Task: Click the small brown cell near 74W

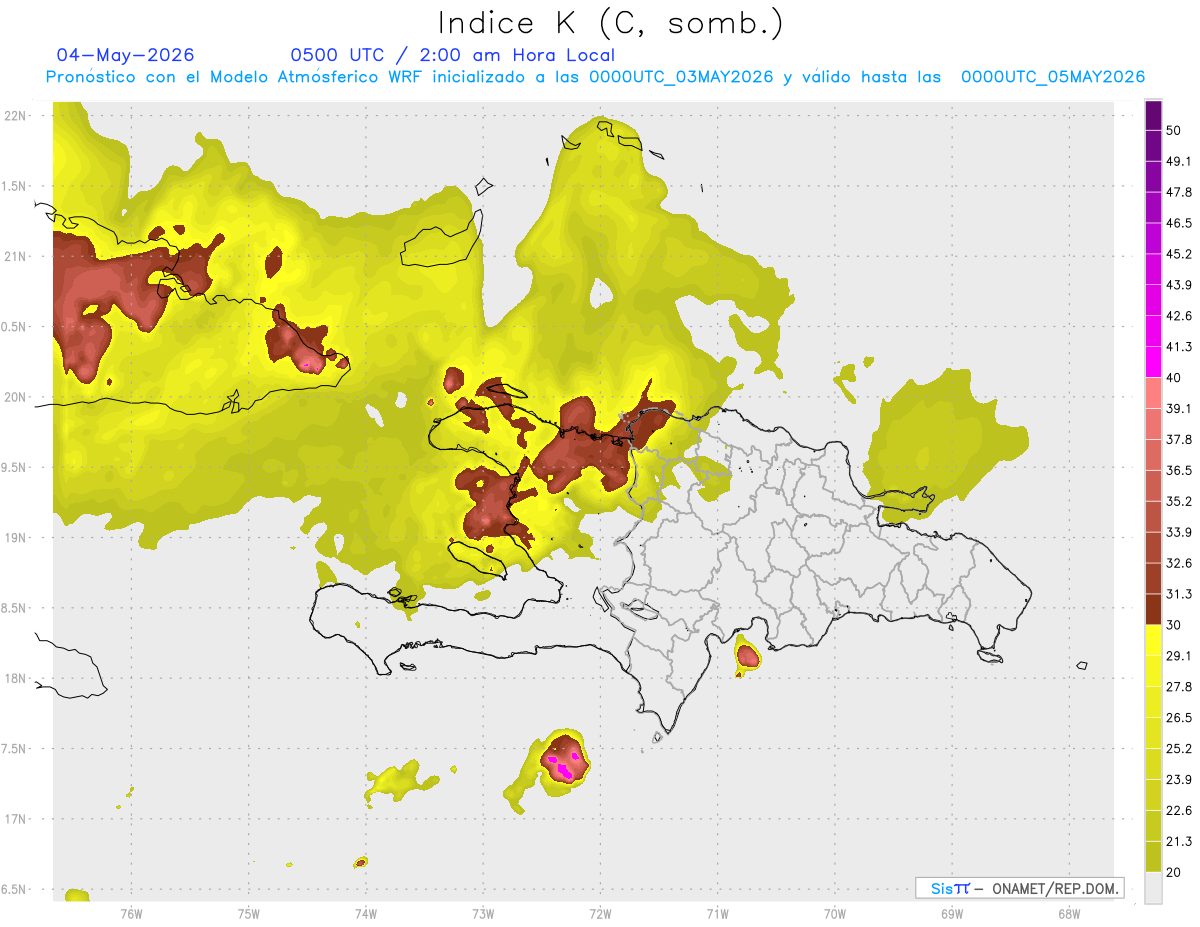Action: coord(361,862)
